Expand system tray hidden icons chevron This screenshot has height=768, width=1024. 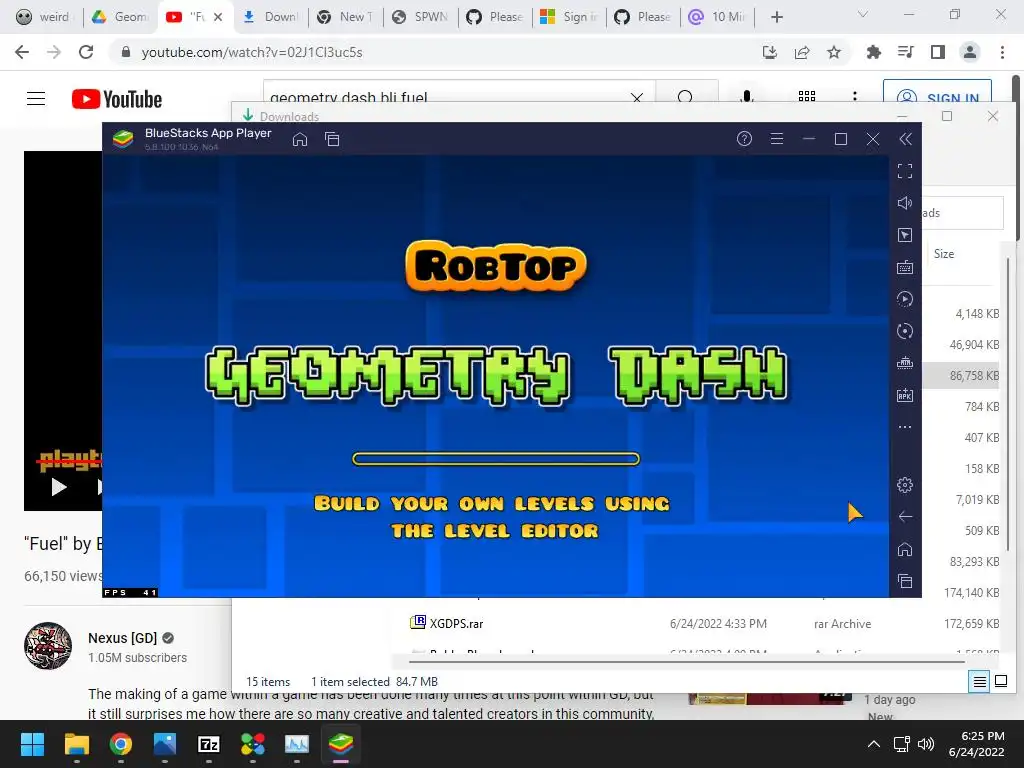(873, 744)
